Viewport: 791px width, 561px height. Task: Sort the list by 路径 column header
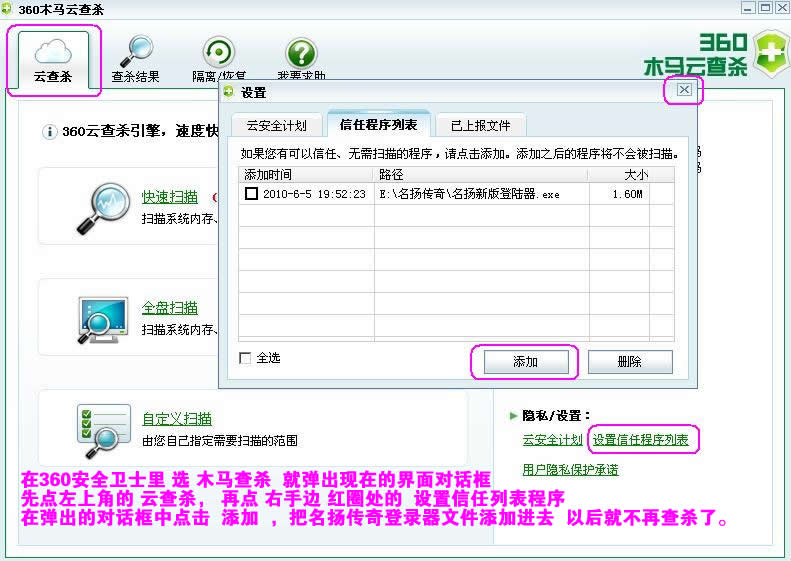(x=480, y=175)
